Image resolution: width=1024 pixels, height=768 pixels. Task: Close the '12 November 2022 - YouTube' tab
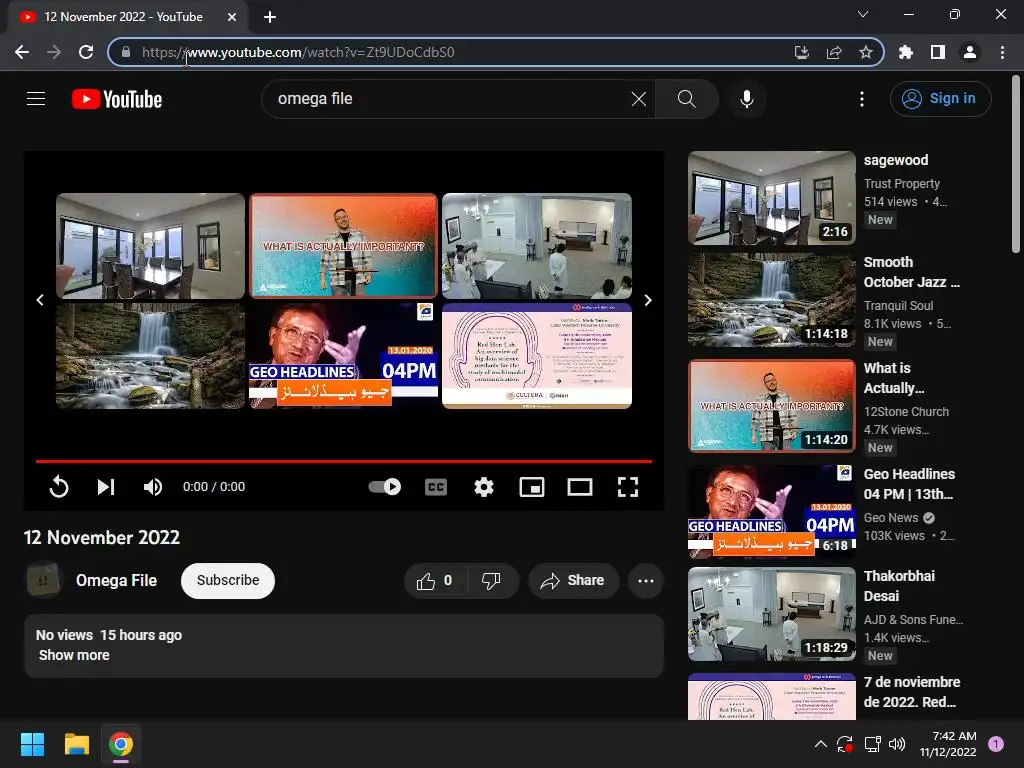point(232,17)
